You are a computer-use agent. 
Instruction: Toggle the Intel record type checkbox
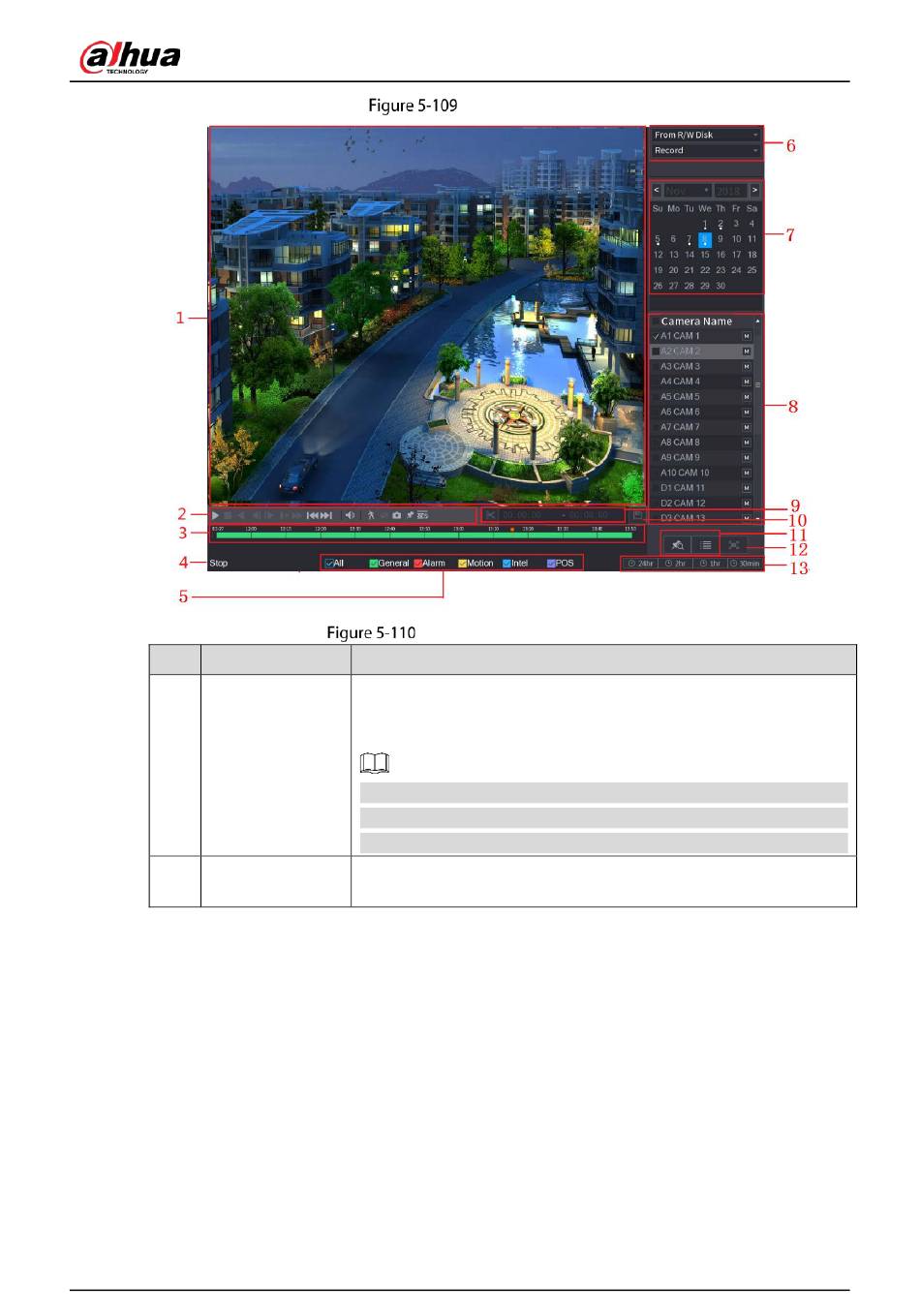[x=506, y=563]
